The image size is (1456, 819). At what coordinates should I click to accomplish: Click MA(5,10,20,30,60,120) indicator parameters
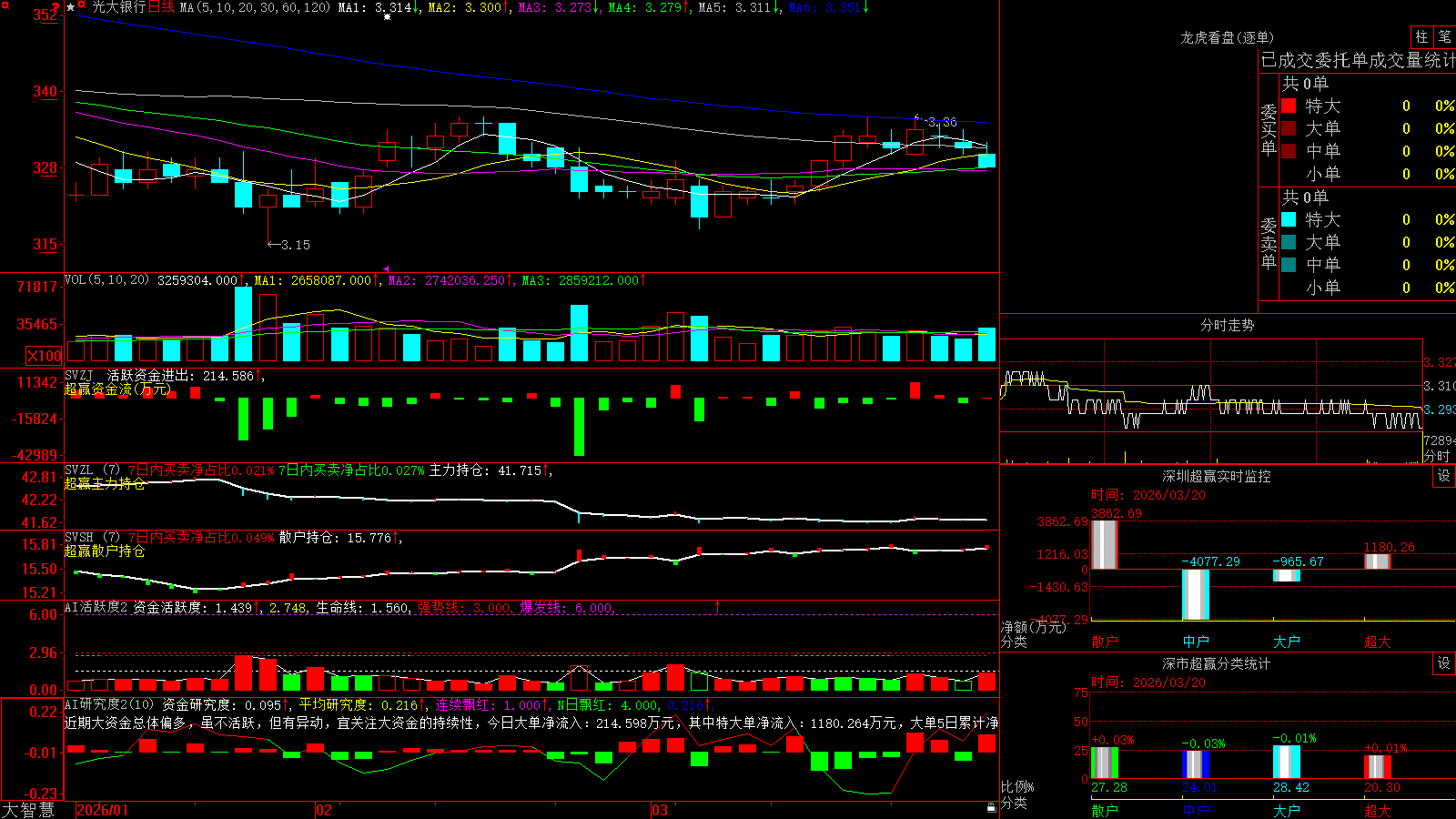[x=255, y=7]
